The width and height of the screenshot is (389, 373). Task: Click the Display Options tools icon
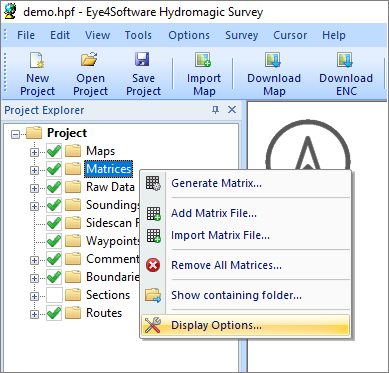(x=153, y=325)
